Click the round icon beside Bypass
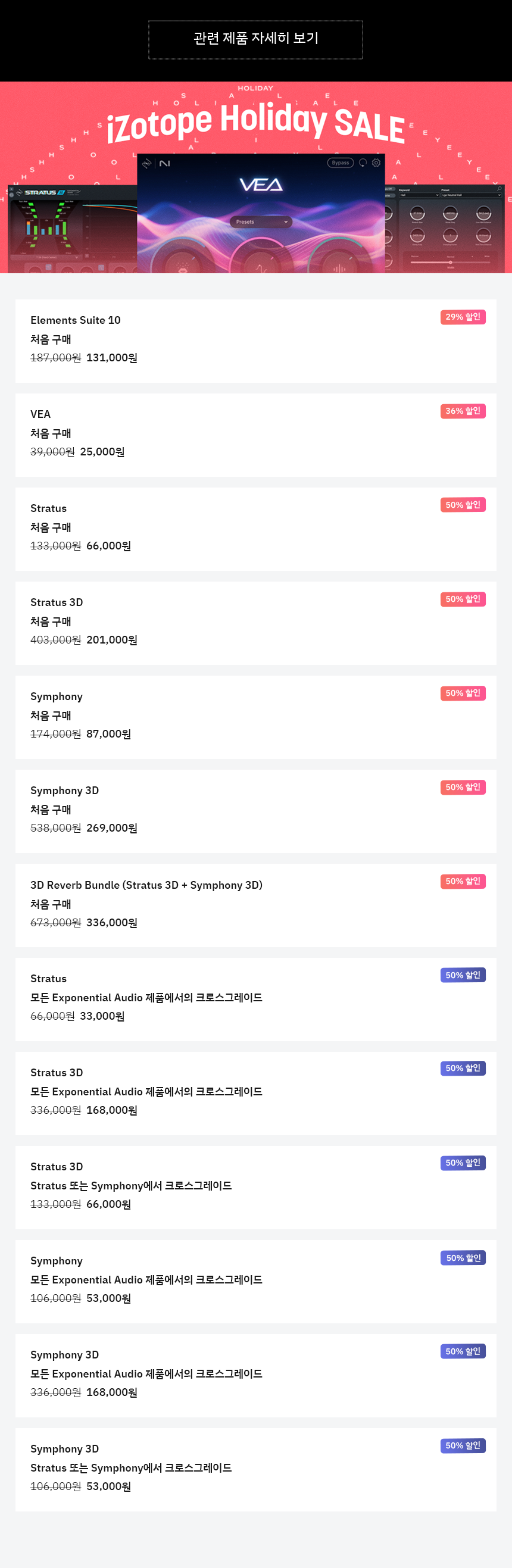The height and width of the screenshot is (1568, 512). (x=363, y=163)
